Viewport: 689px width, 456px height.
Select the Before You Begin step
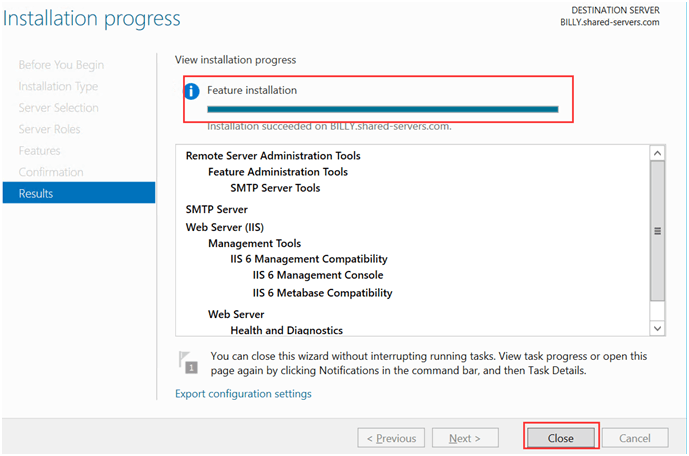pyautogui.click(x=61, y=65)
